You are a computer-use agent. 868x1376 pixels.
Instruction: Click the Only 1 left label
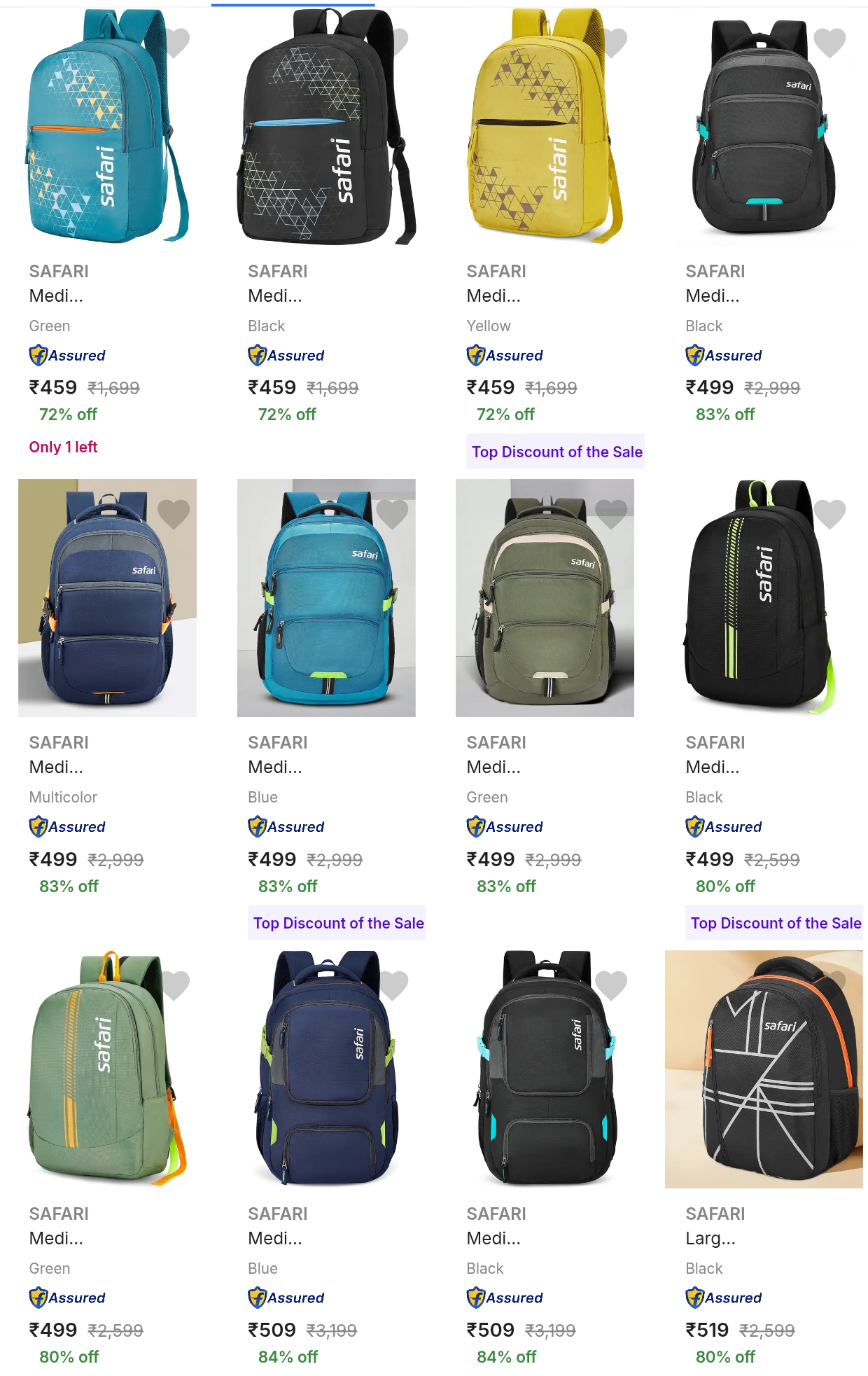[x=63, y=447]
